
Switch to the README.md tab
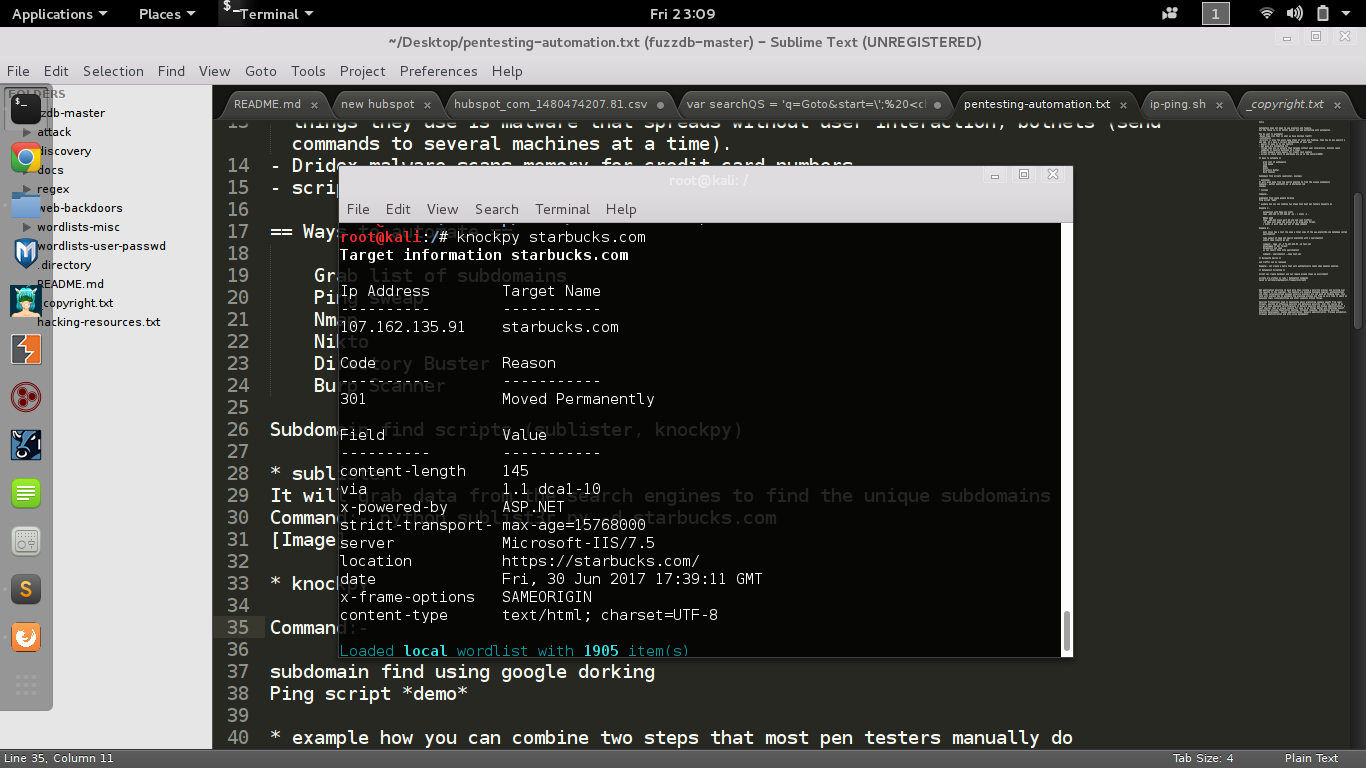click(267, 104)
